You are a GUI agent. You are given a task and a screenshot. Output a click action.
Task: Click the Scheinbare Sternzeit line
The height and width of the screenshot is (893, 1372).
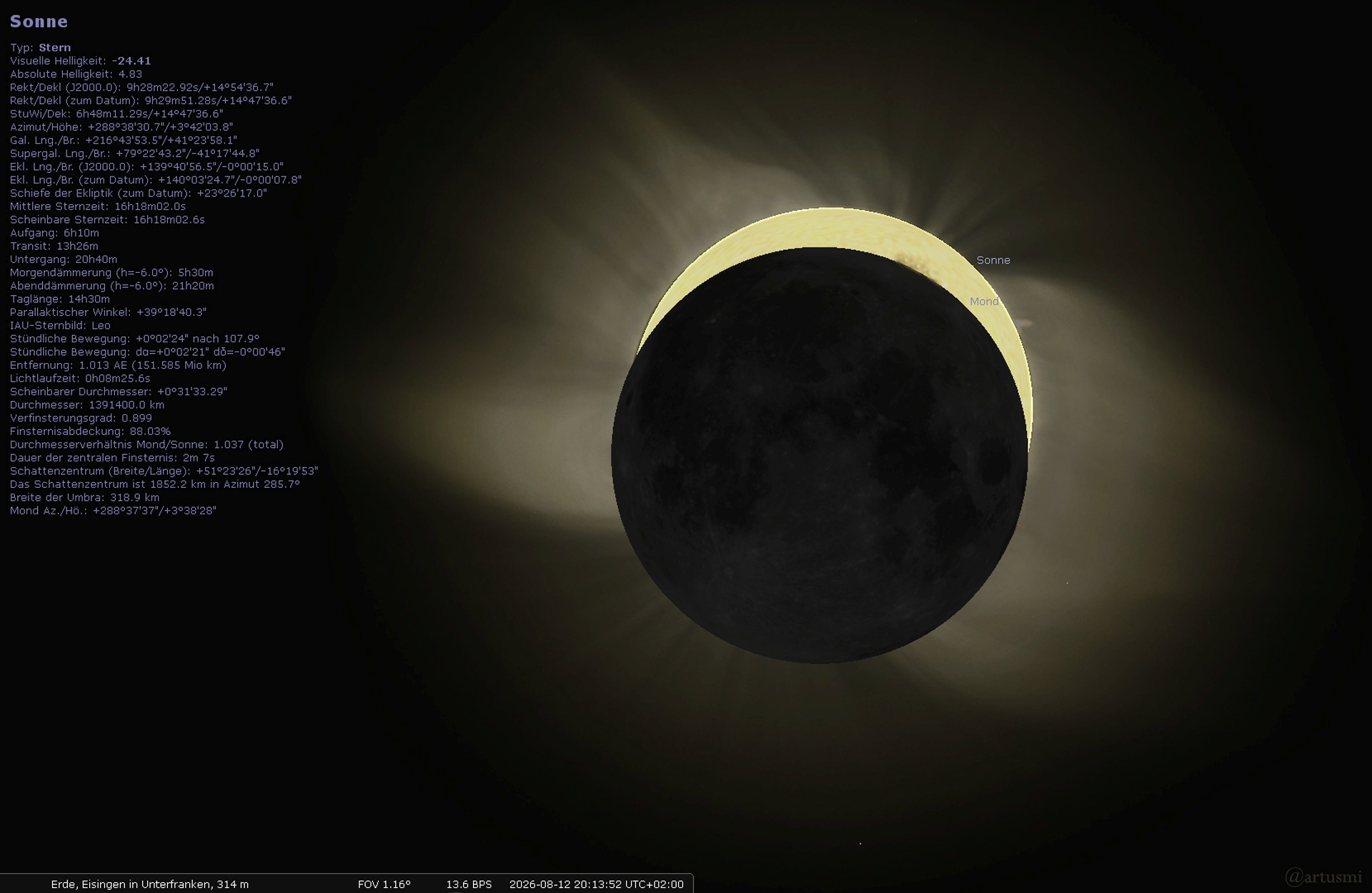tap(107, 219)
